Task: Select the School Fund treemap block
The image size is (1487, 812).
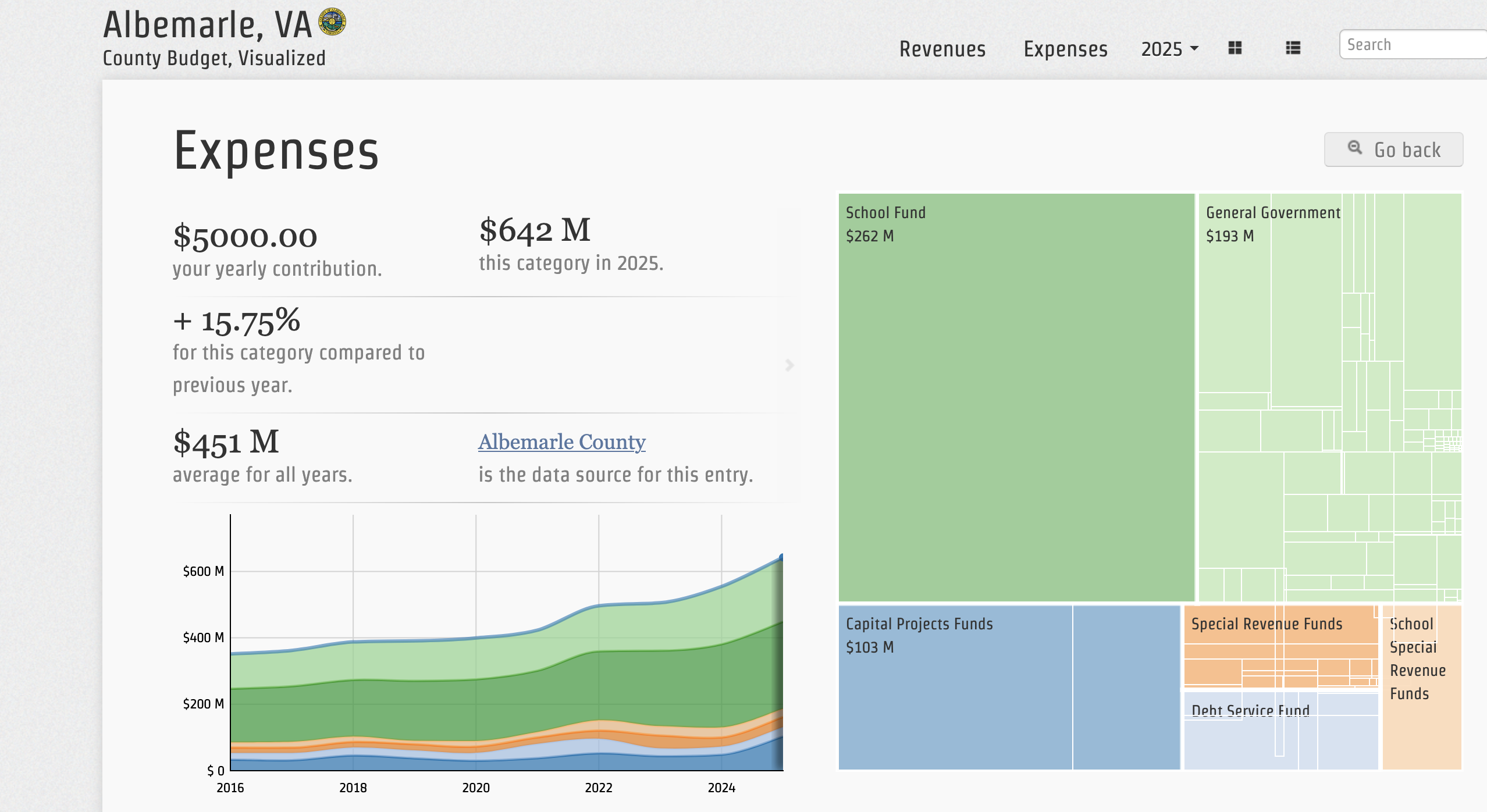Action: coord(1016,397)
